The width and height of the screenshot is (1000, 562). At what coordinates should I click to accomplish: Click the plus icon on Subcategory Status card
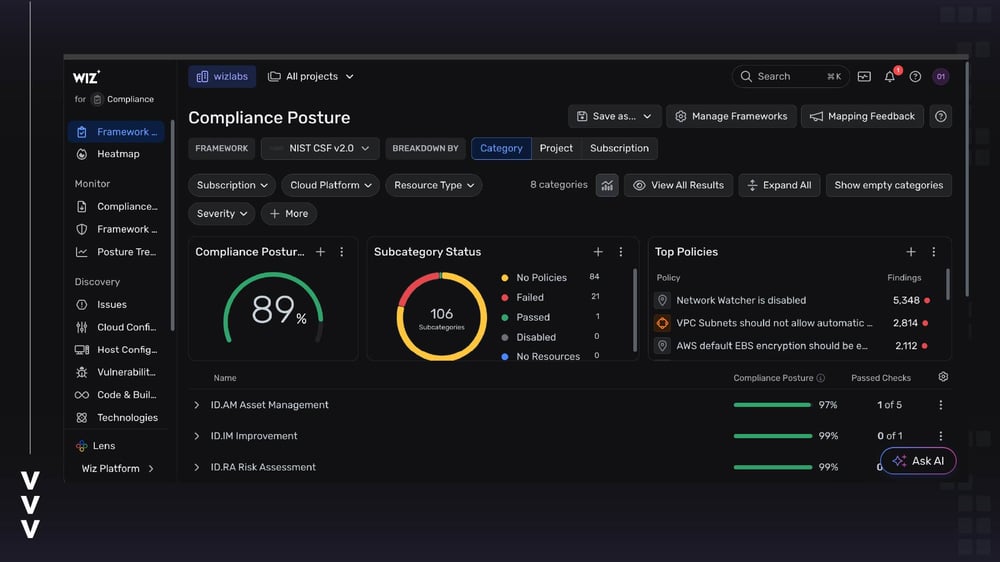[x=598, y=252]
